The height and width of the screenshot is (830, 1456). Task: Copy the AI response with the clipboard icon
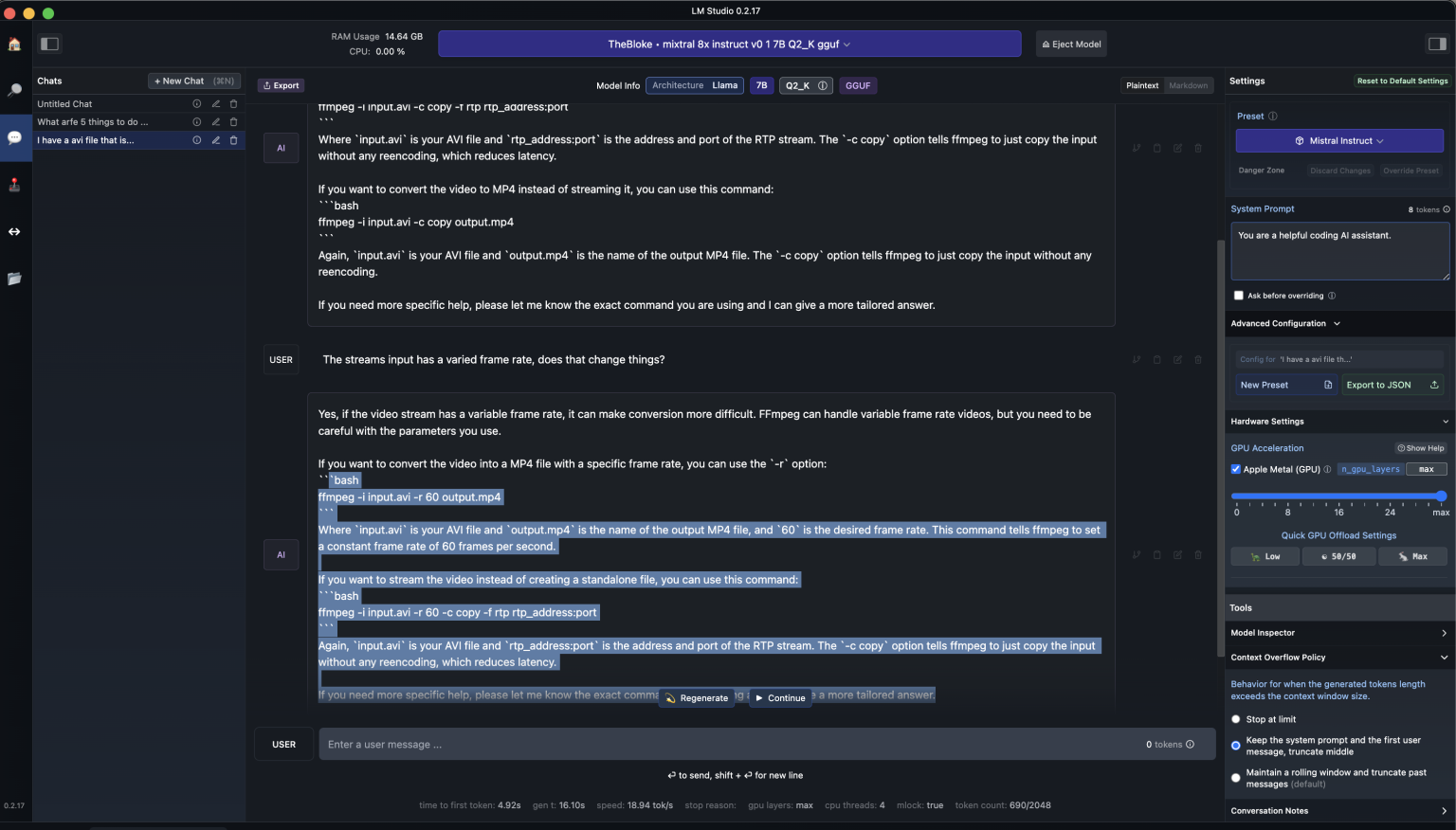click(1156, 555)
